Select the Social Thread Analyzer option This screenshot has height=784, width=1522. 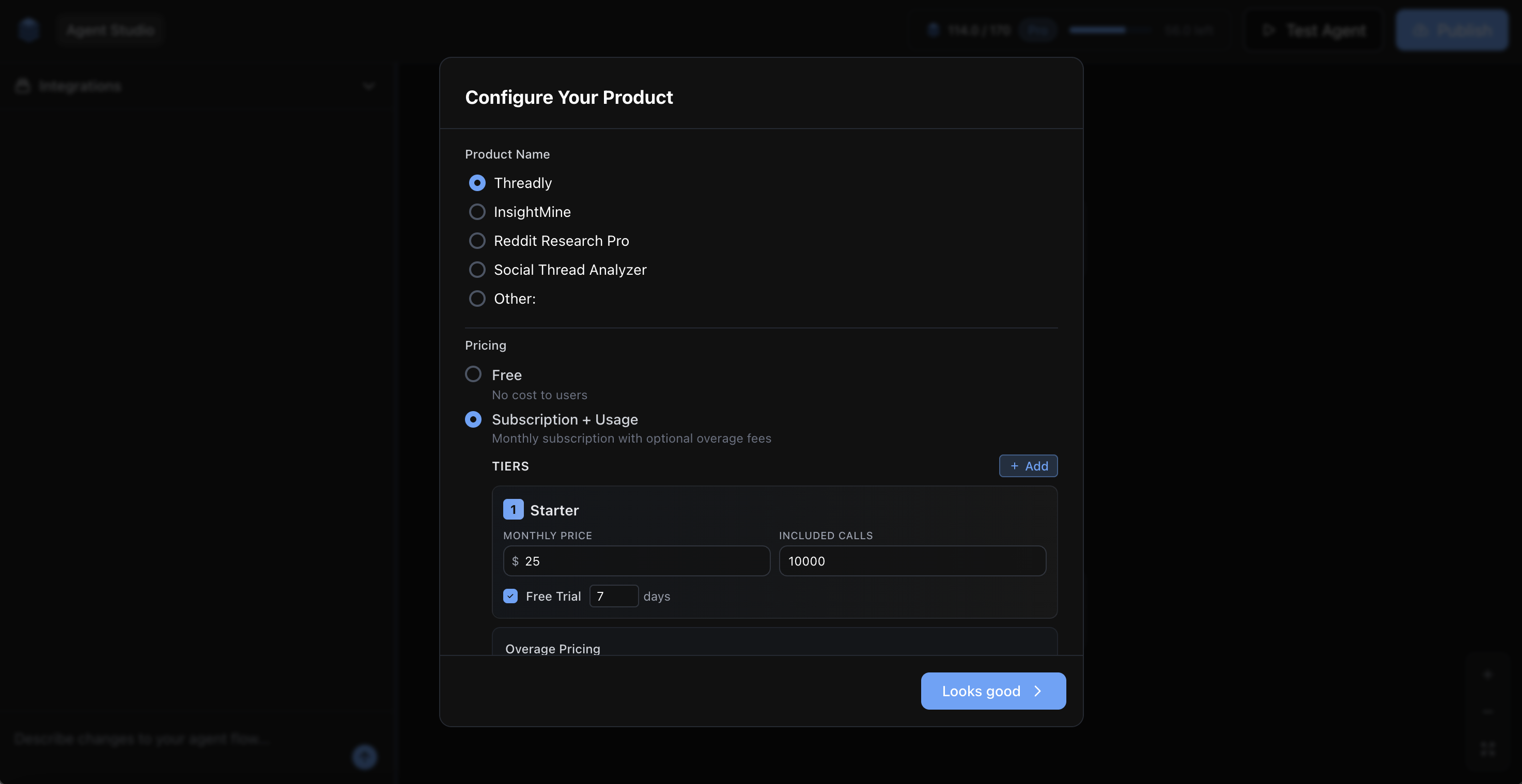click(477, 270)
